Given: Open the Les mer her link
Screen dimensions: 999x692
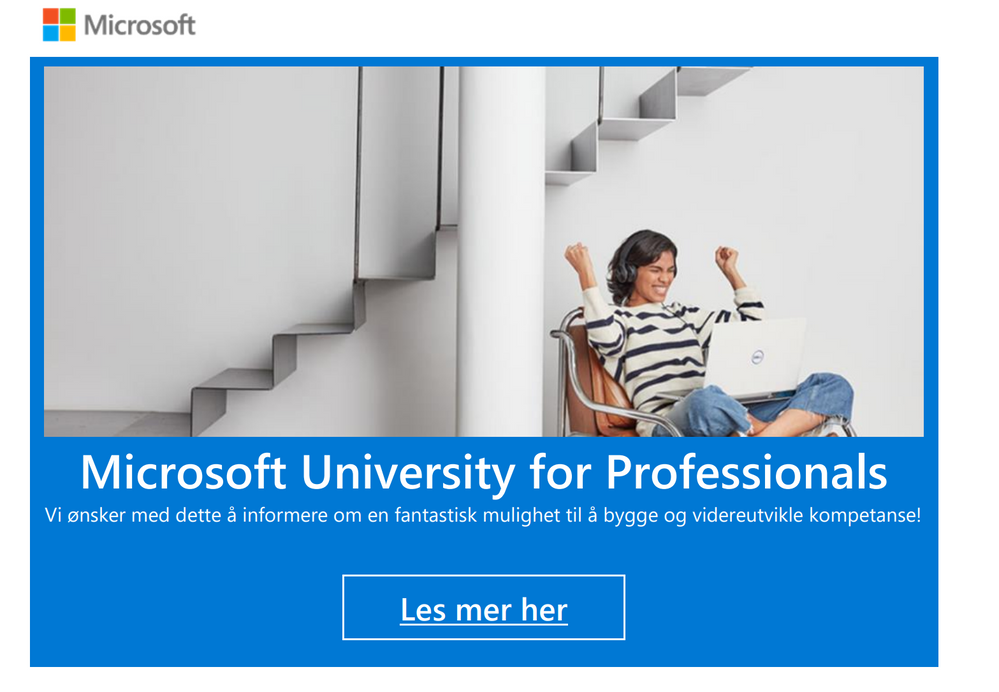Looking at the screenshot, I should click(484, 607).
